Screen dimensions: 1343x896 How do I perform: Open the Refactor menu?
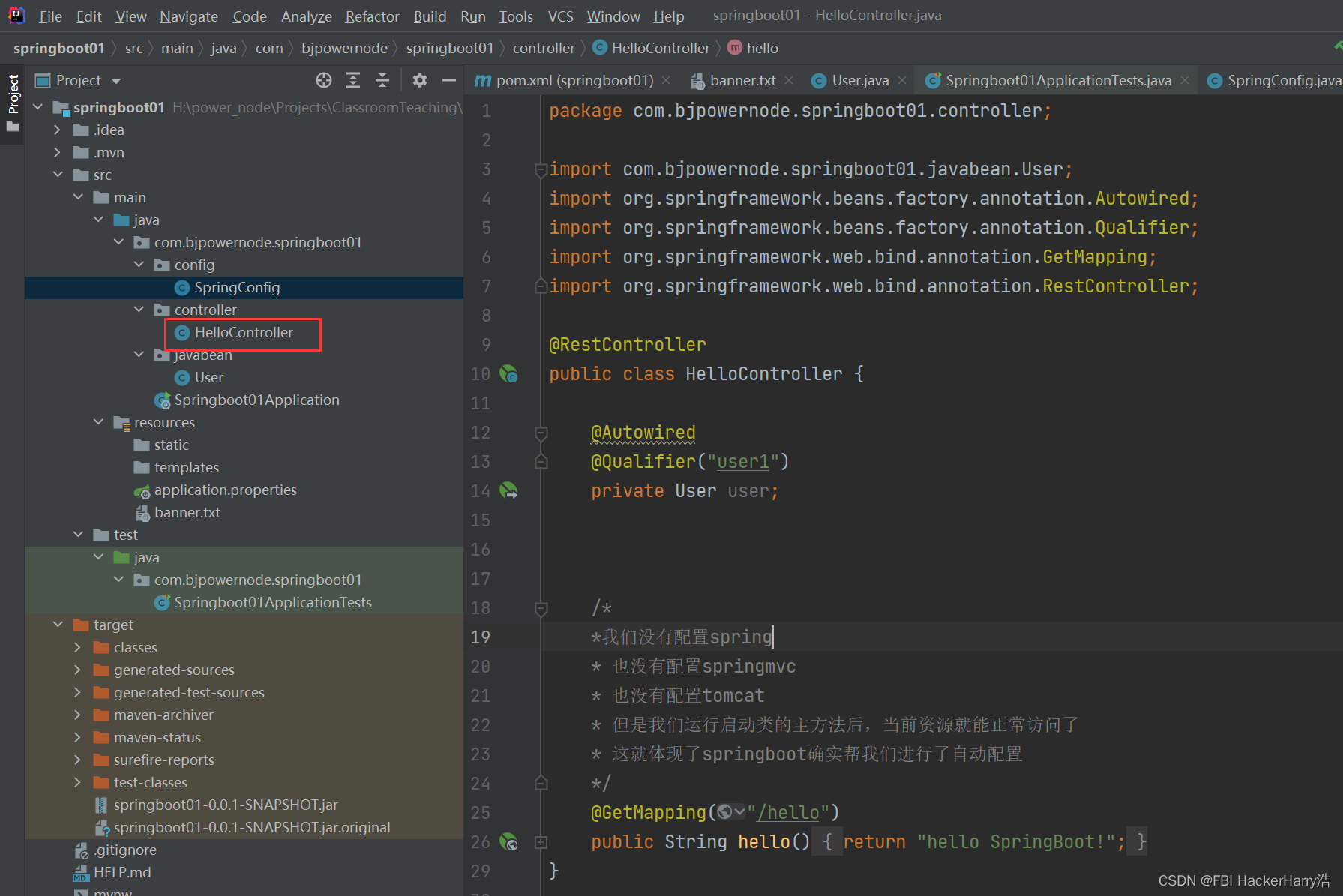pyautogui.click(x=372, y=16)
